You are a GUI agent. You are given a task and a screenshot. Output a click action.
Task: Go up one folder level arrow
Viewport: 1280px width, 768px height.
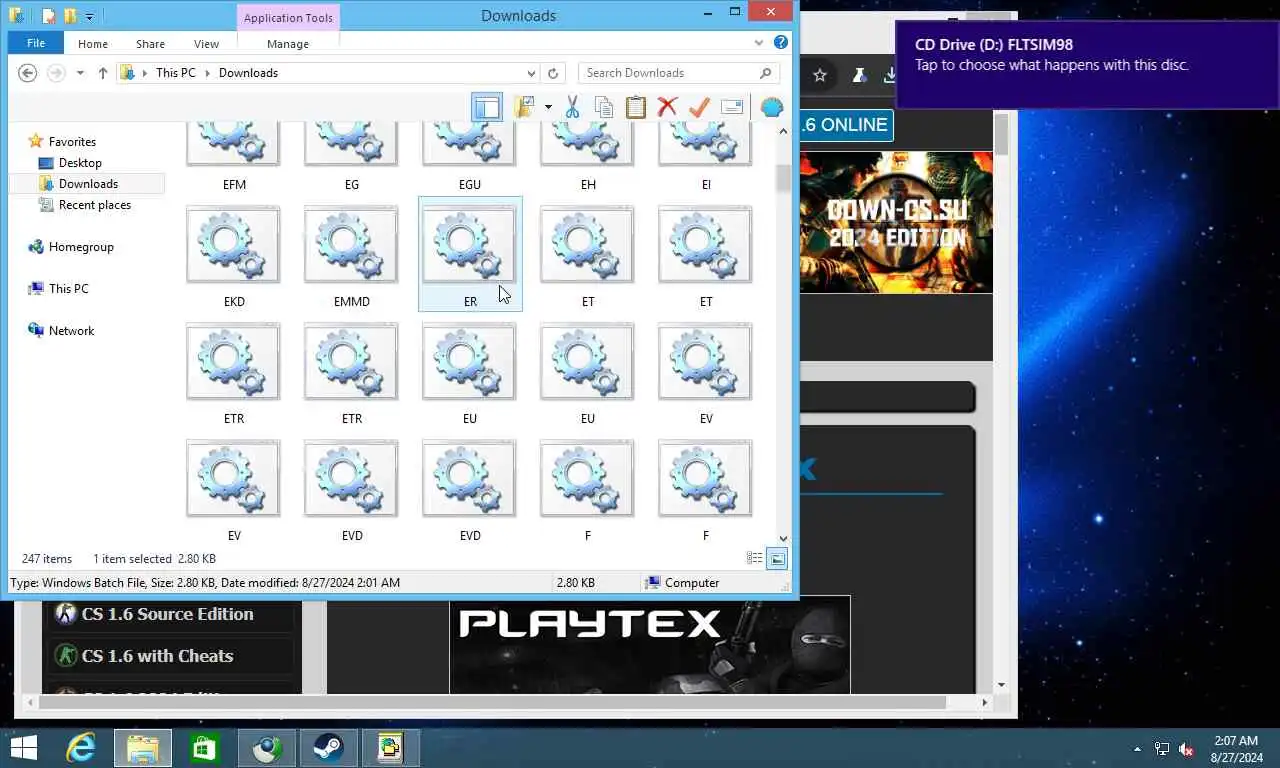click(103, 73)
